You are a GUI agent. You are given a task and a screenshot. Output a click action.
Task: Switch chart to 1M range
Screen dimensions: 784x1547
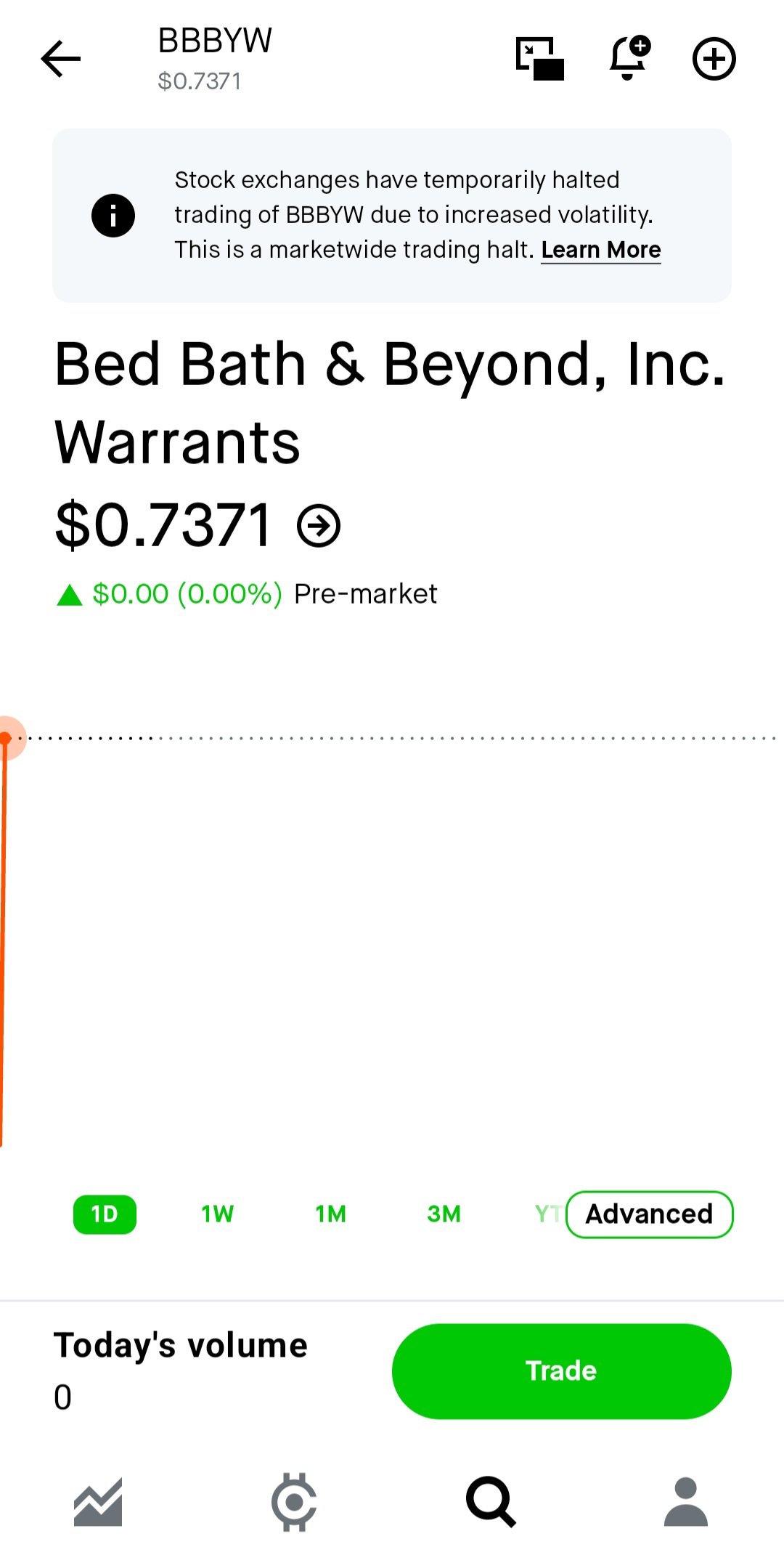point(331,1214)
